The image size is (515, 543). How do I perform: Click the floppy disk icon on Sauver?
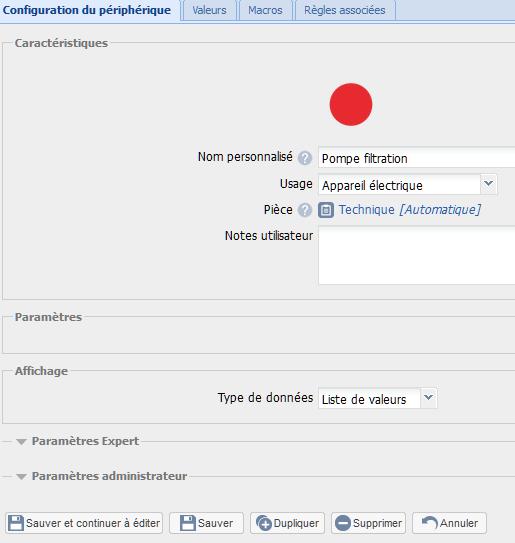pos(188,523)
